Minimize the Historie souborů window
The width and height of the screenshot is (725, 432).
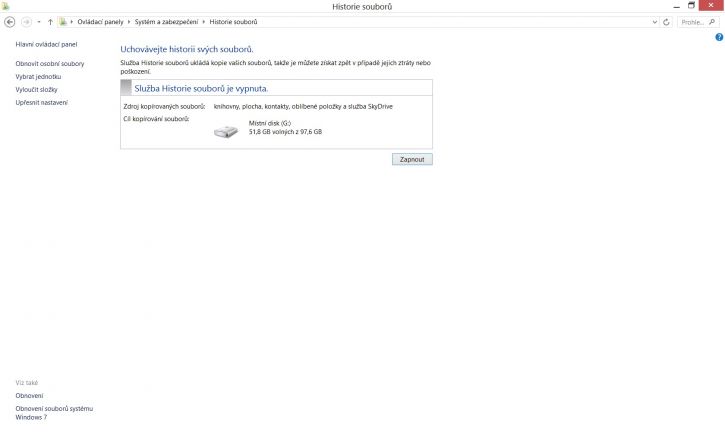[677, 6]
